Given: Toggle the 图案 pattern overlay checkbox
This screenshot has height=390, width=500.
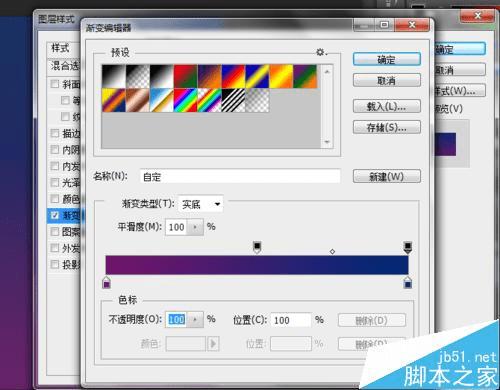Looking at the screenshot, I should pyautogui.click(x=55, y=231).
